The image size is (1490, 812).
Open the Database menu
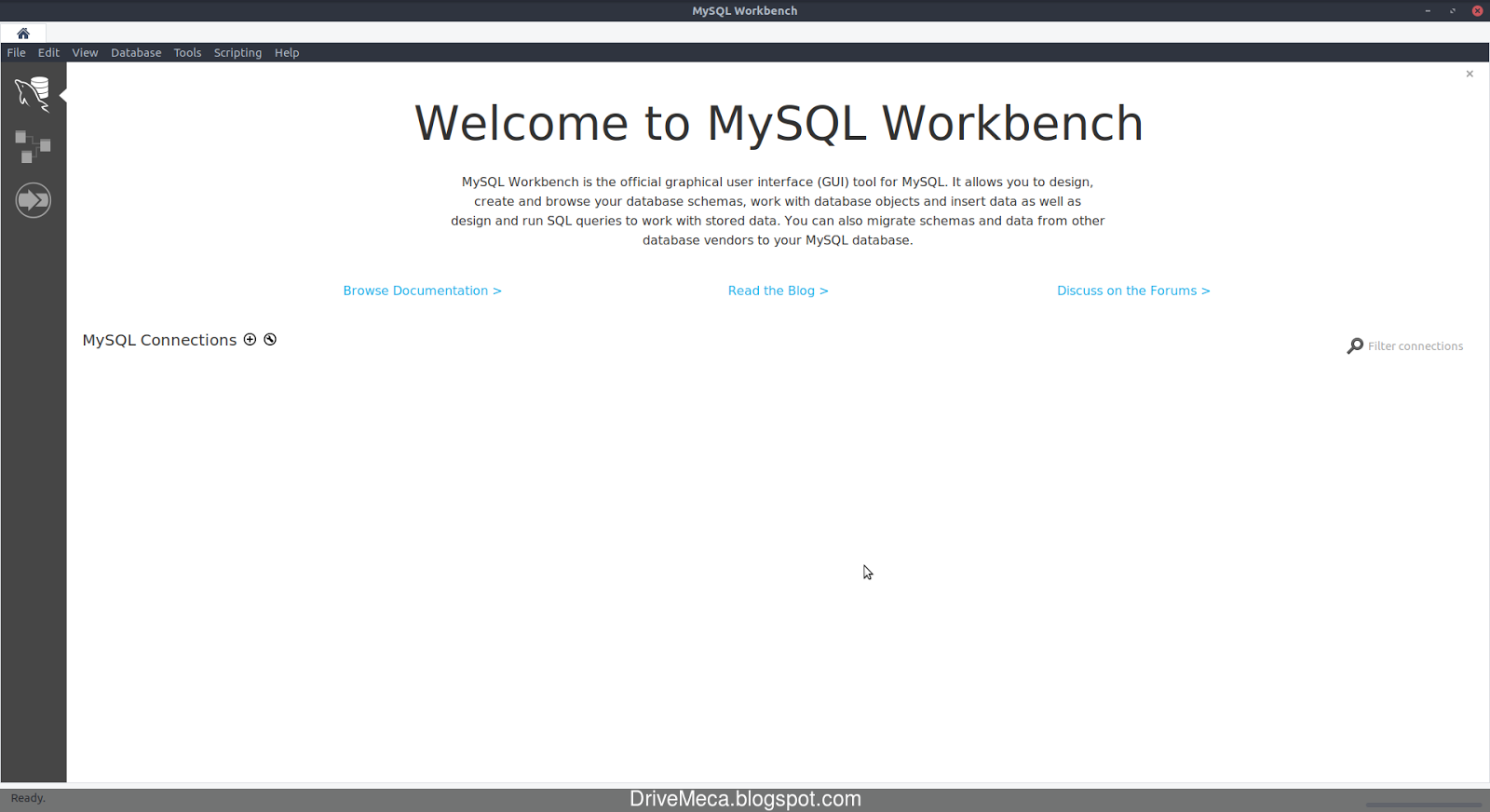(x=136, y=53)
